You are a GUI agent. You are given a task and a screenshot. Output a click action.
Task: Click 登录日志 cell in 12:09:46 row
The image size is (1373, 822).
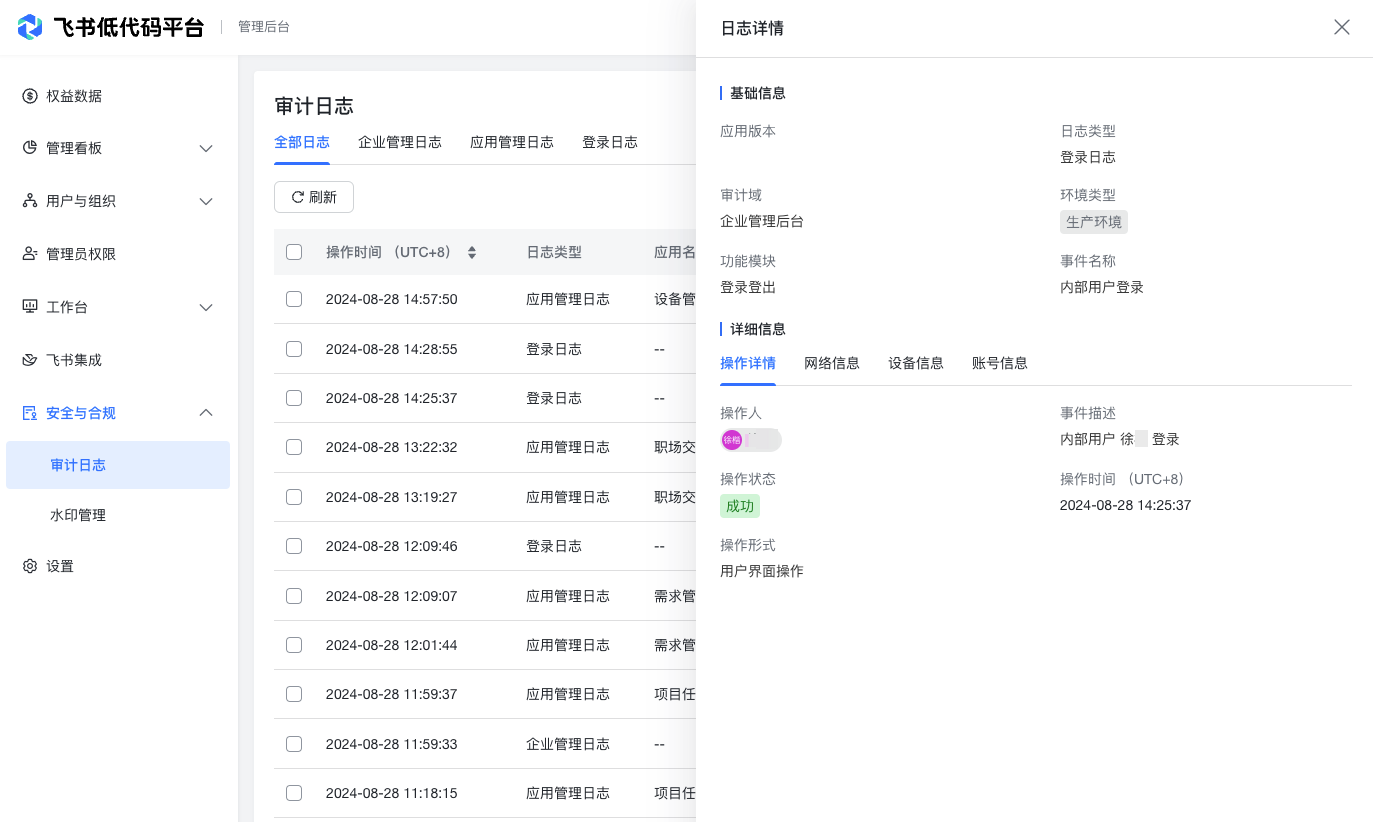pos(554,546)
